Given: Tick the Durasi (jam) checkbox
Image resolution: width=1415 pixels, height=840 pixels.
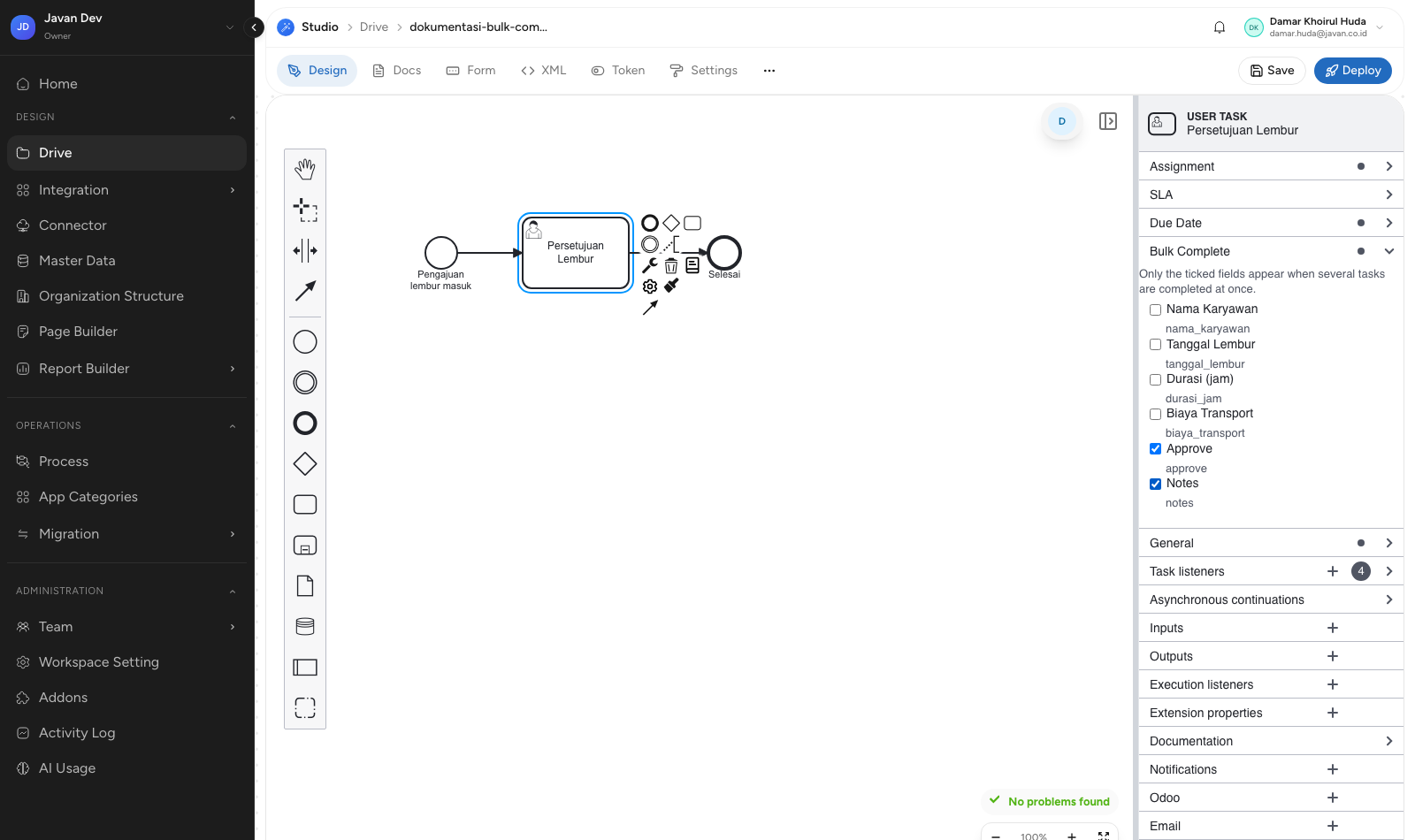Looking at the screenshot, I should [x=1155, y=379].
